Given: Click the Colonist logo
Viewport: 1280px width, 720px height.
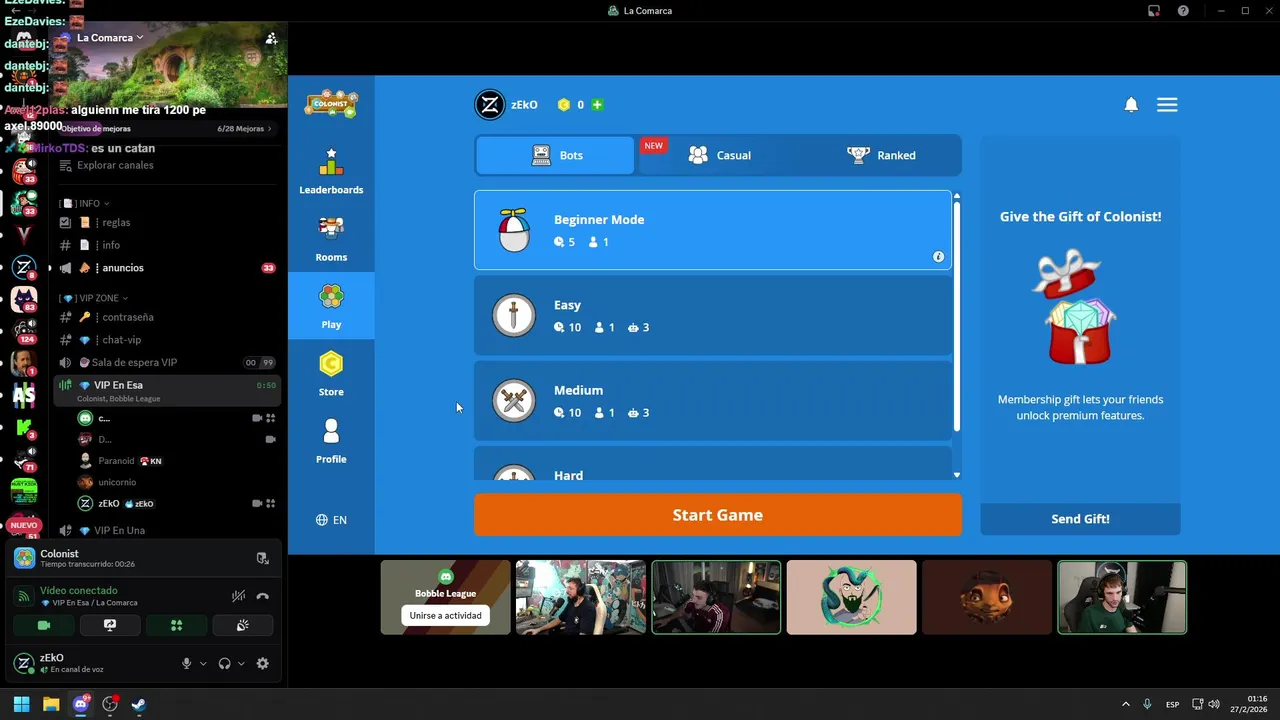Looking at the screenshot, I should coord(331,103).
